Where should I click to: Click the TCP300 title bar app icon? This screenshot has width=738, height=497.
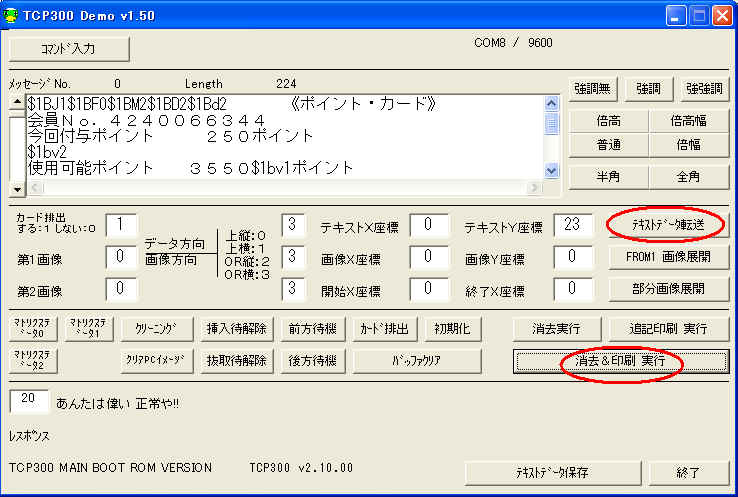tap(10, 16)
